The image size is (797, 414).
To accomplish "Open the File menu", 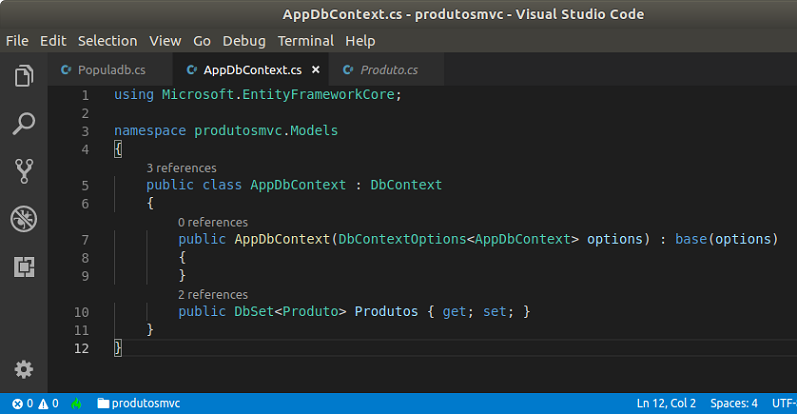I will coord(17,41).
